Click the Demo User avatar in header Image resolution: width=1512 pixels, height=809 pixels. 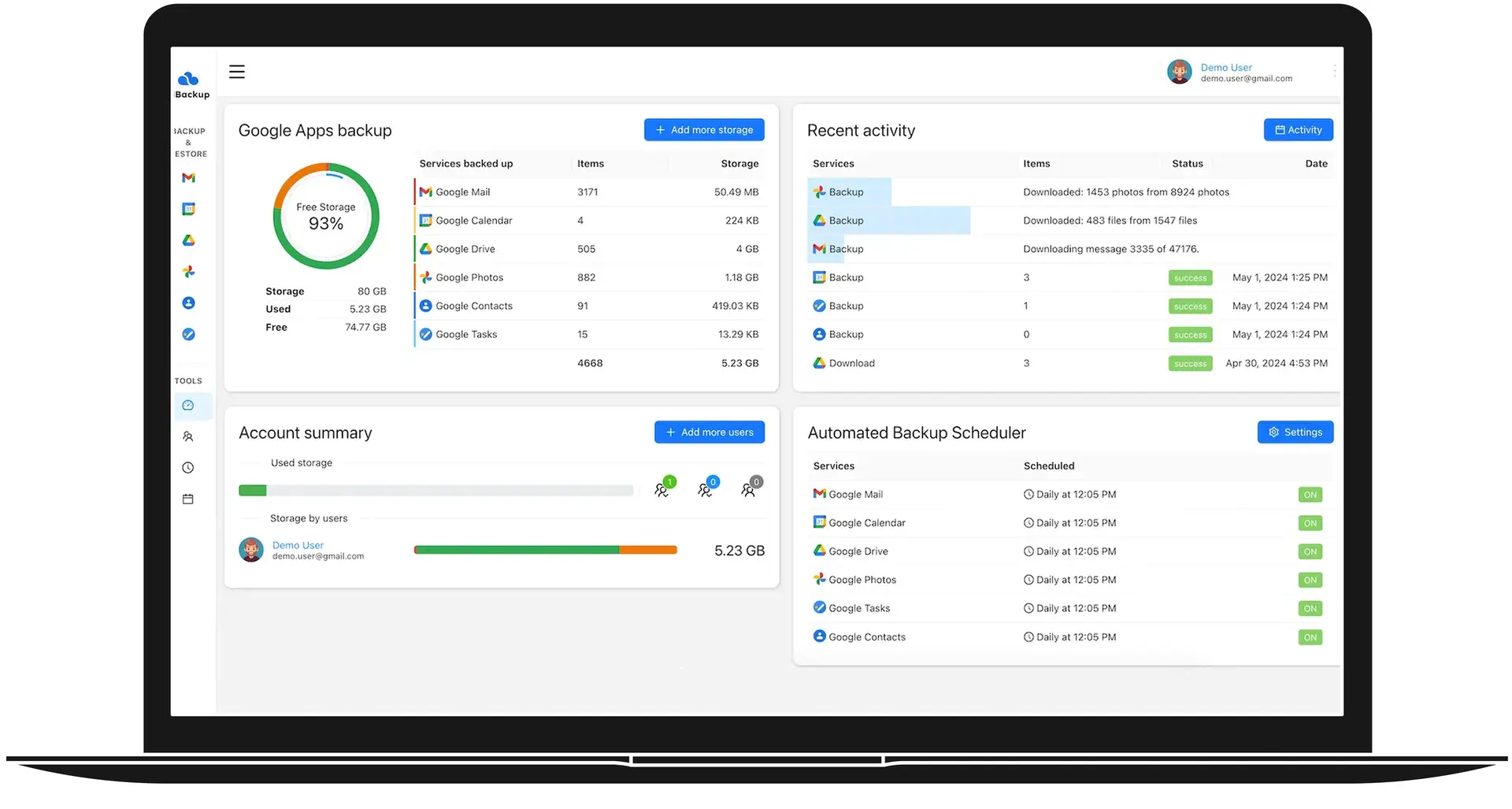tap(1179, 72)
